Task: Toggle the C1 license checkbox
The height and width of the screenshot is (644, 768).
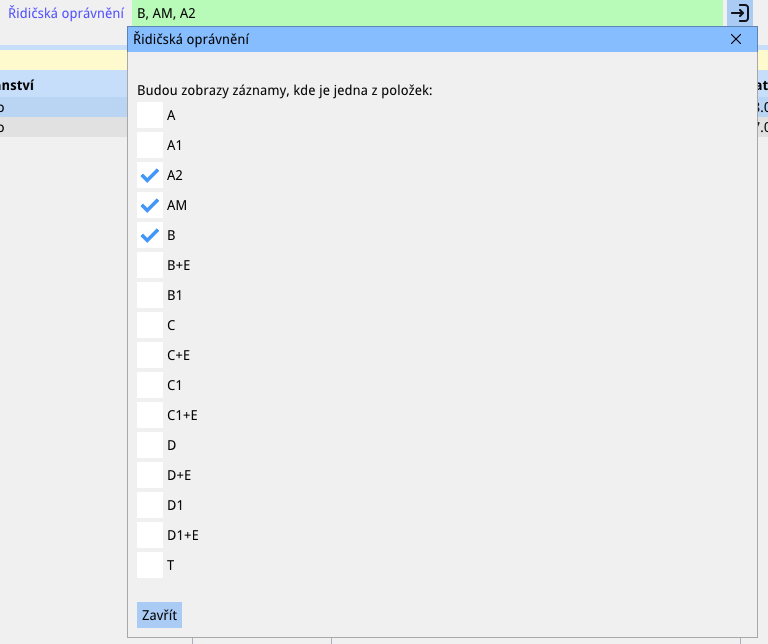Action: 150,385
